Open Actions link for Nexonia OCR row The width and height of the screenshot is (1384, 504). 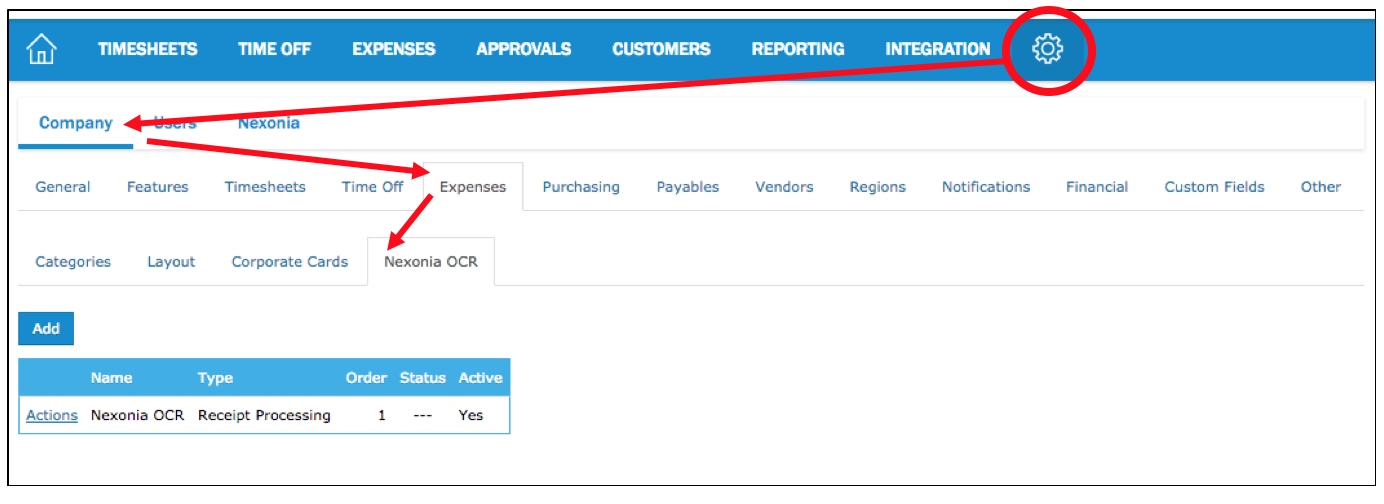tap(52, 416)
